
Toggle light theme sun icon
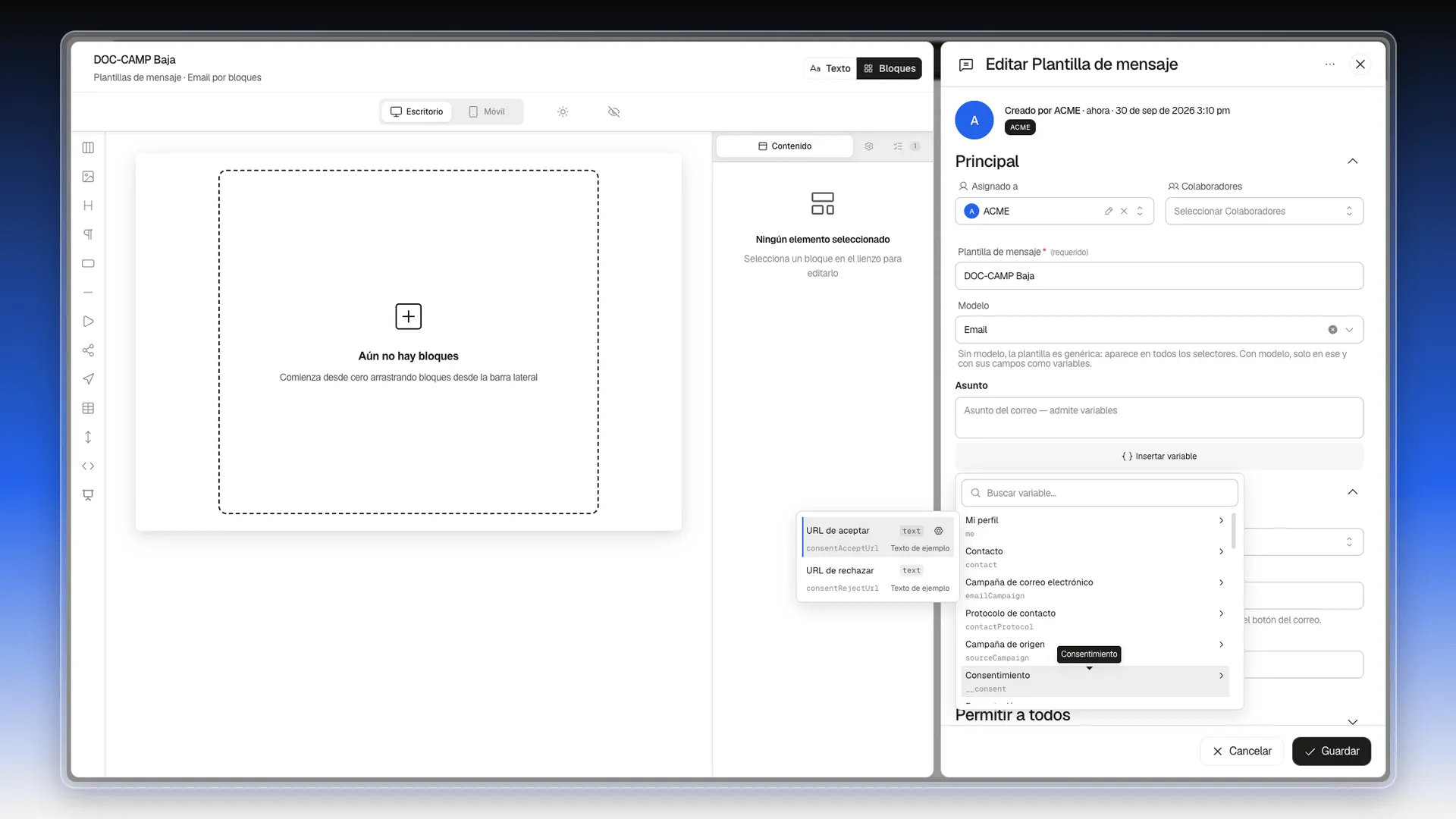coord(563,111)
